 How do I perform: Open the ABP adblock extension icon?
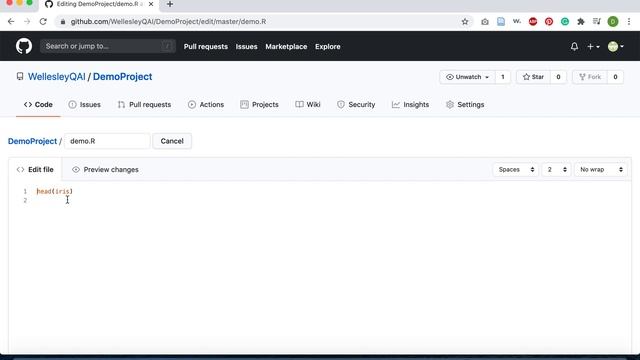(x=533, y=22)
